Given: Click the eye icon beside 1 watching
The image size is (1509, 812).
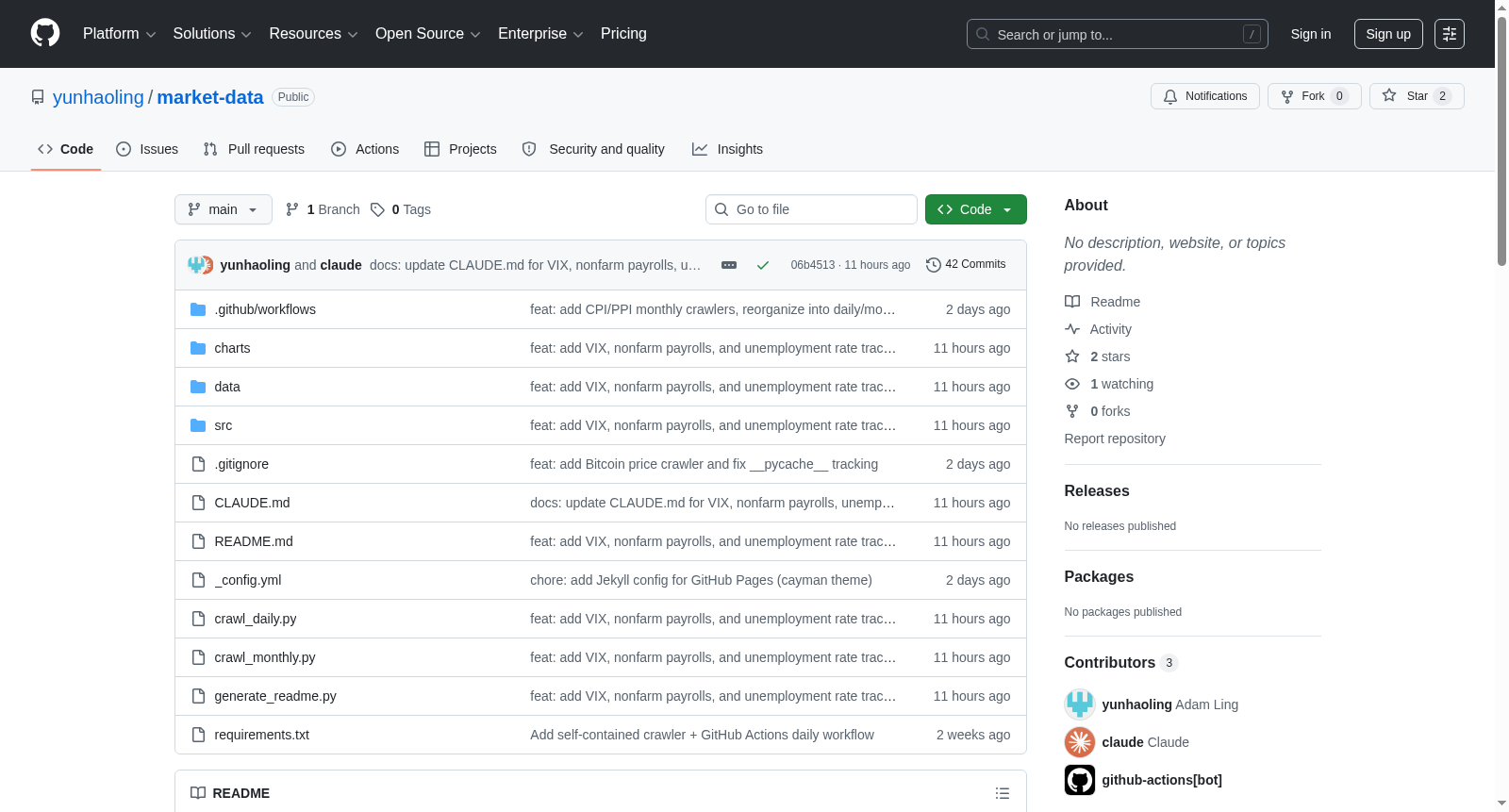Looking at the screenshot, I should 1072,384.
